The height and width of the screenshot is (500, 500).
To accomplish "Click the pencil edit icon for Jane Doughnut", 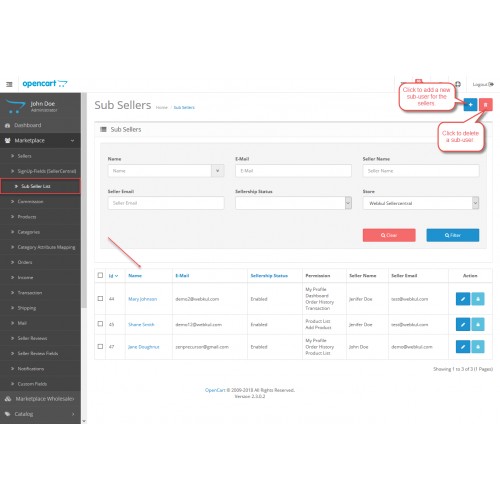I will pyautogui.click(x=463, y=347).
